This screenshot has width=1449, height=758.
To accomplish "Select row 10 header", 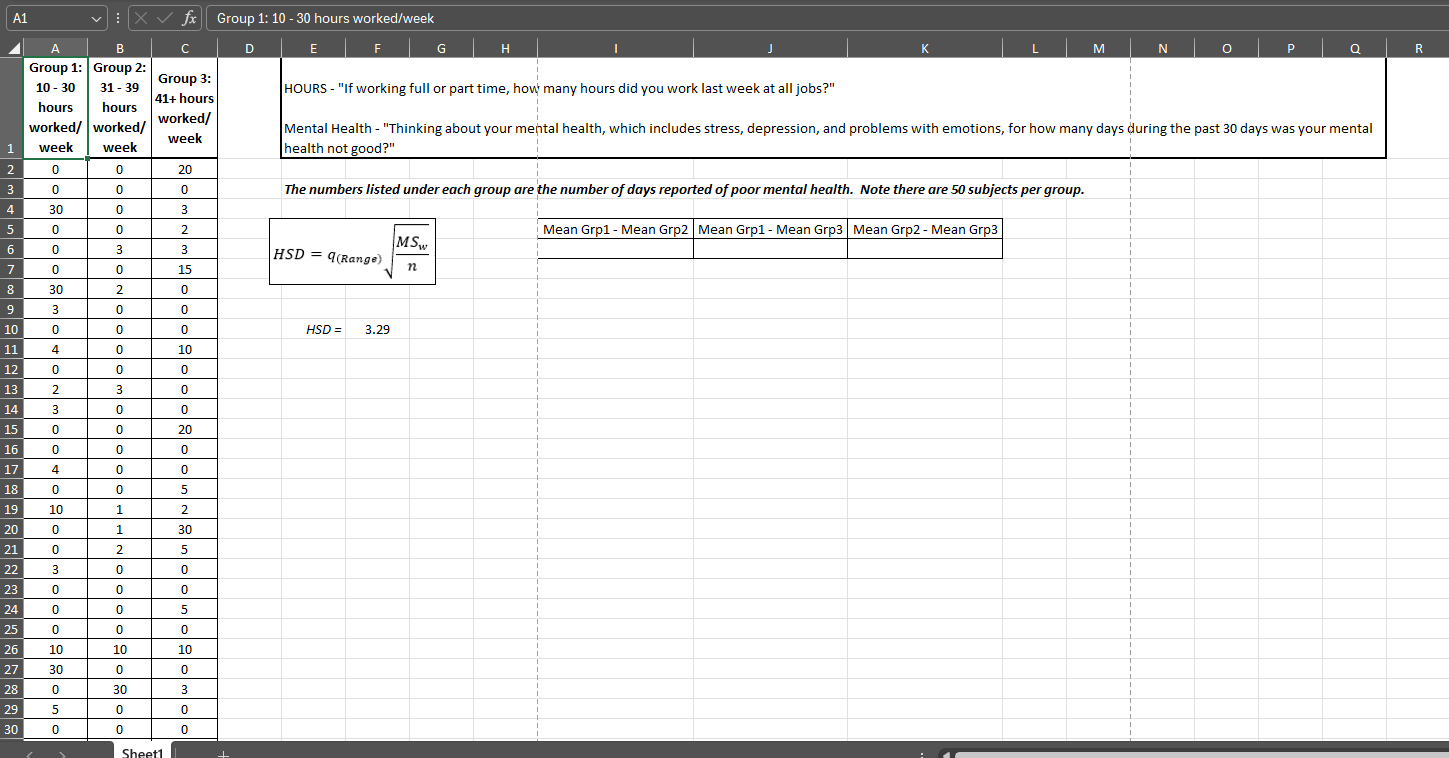I will (x=12, y=329).
